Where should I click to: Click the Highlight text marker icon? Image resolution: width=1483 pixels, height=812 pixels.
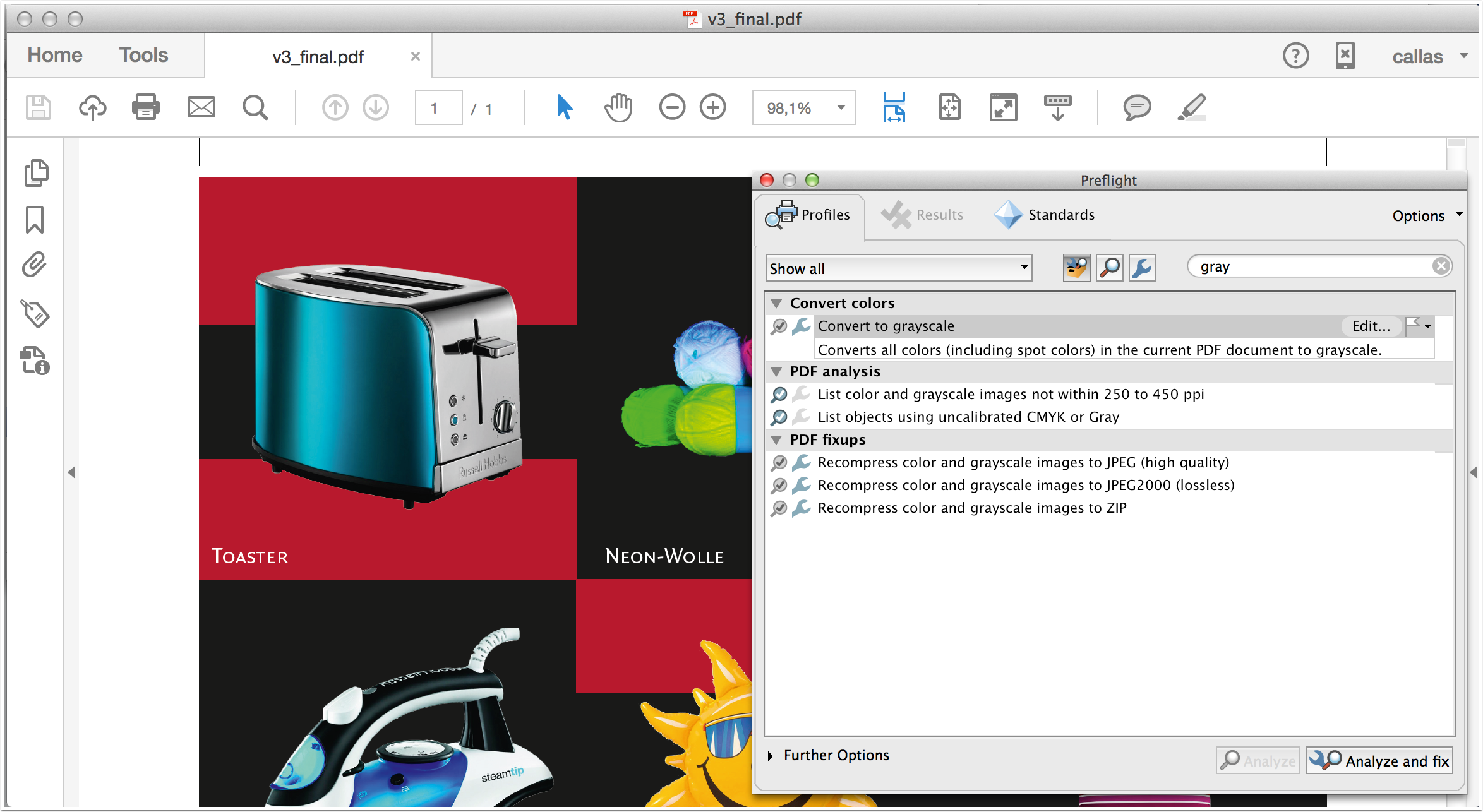point(1191,107)
